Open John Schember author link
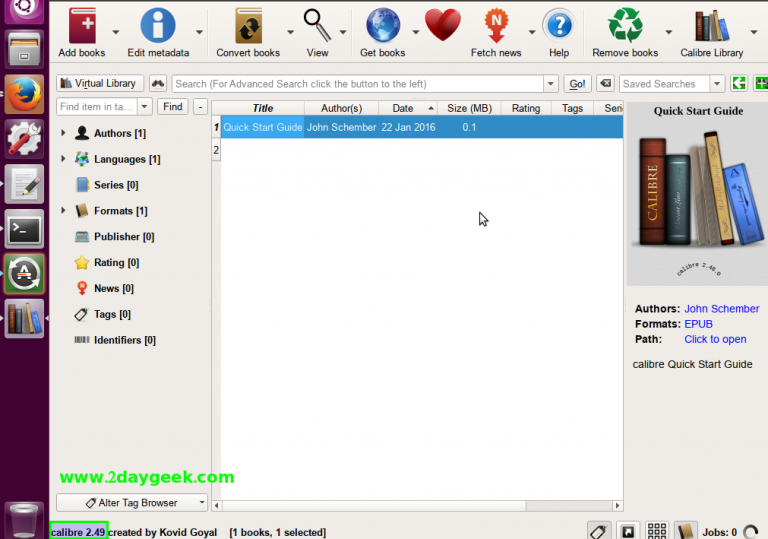This screenshot has width=768, height=539. click(721, 309)
